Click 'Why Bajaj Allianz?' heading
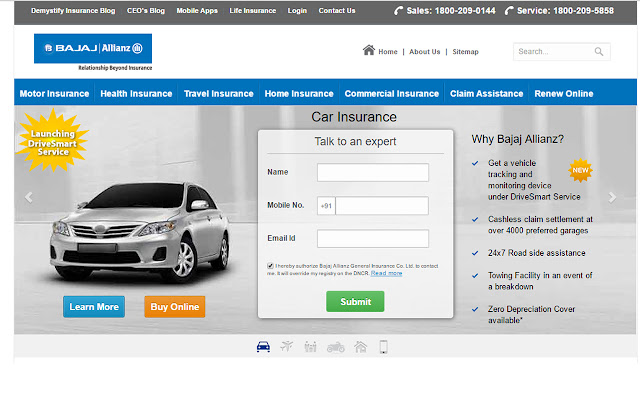Screen dimensions: 640x400 [x=518, y=139]
